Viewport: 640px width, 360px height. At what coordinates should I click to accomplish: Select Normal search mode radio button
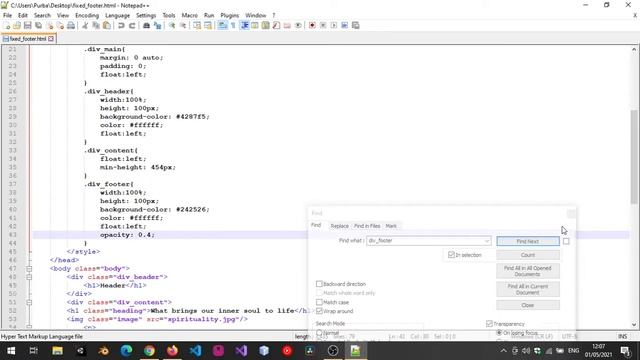tap(319, 333)
